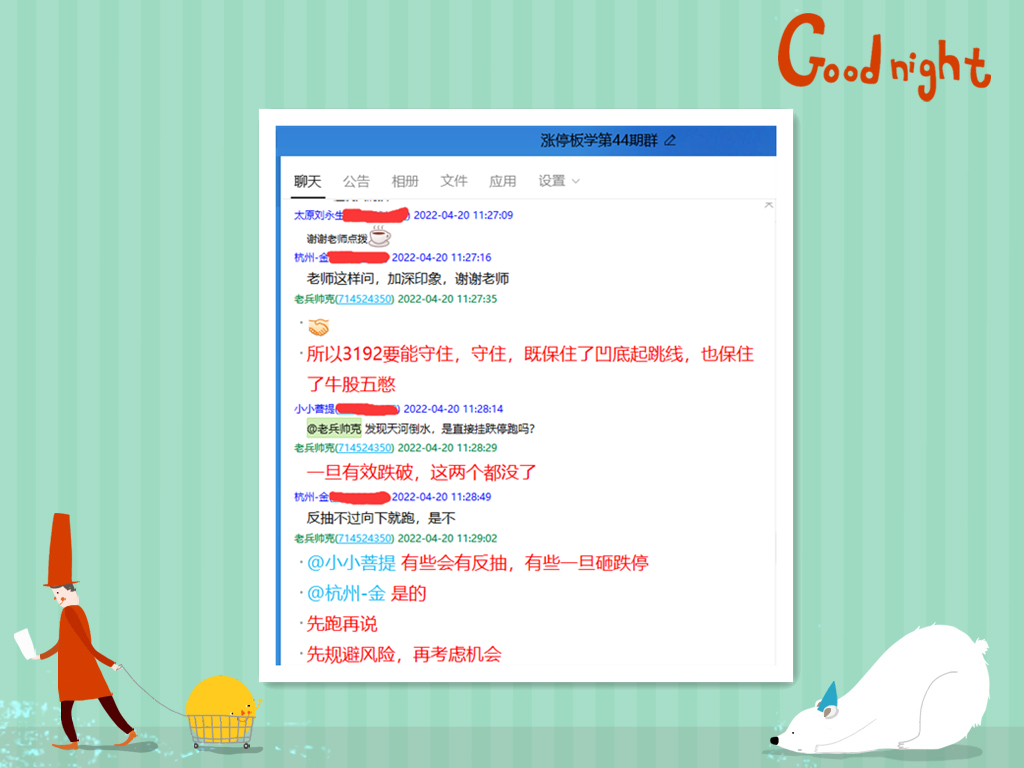1024x768 pixels.
Task: Click message 一旦有效跌破，这两个都没了
Action: pyautogui.click(x=421, y=472)
